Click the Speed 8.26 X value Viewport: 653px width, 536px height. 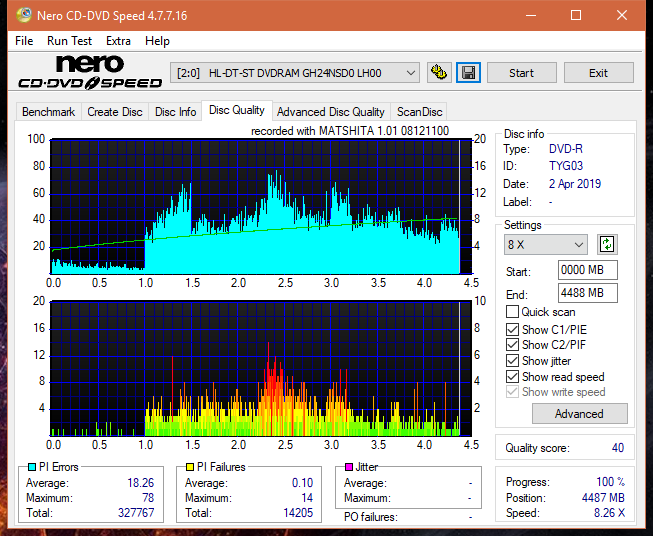609,512
